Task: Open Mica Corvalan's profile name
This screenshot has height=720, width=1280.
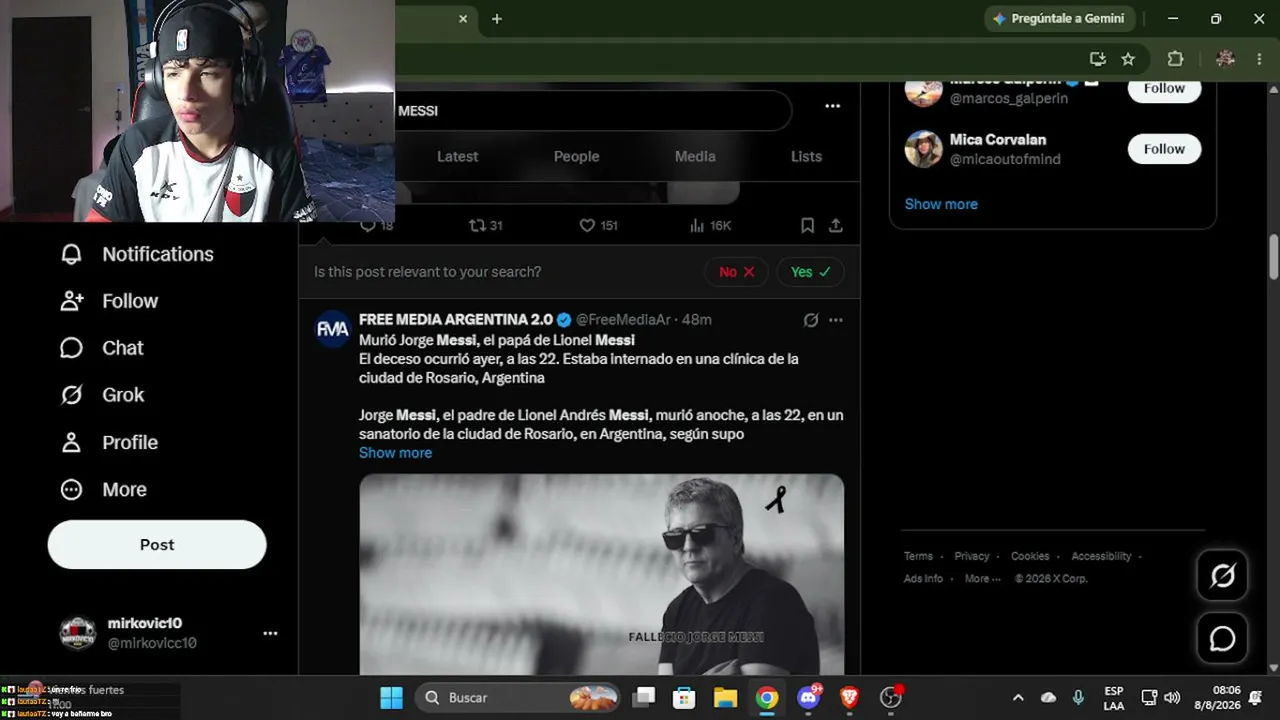Action: click(997, 140)
